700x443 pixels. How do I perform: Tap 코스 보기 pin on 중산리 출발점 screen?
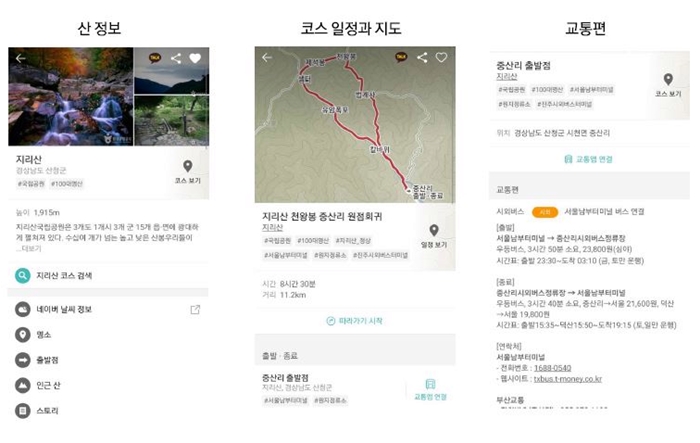pos(668,85)
